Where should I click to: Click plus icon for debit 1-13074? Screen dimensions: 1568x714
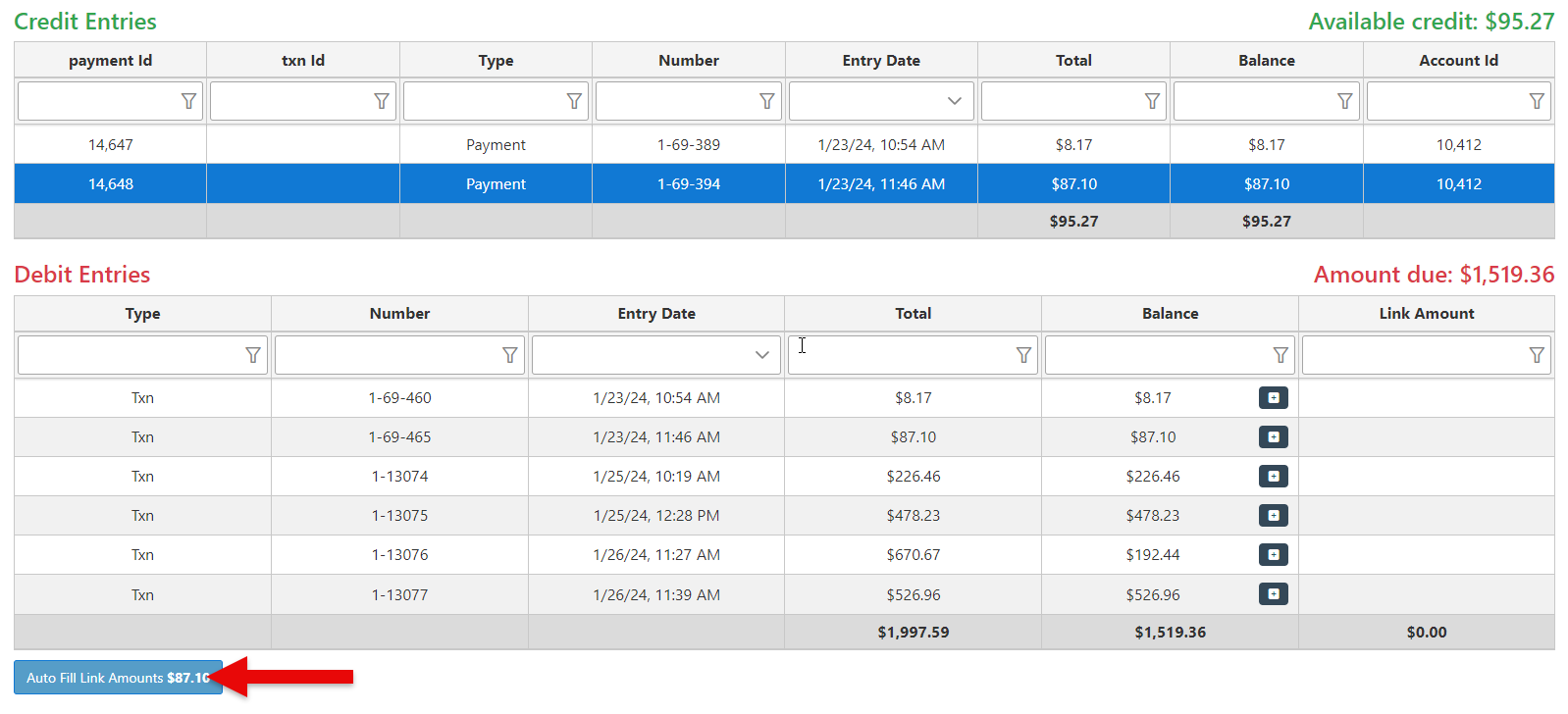coord(1273,477)
